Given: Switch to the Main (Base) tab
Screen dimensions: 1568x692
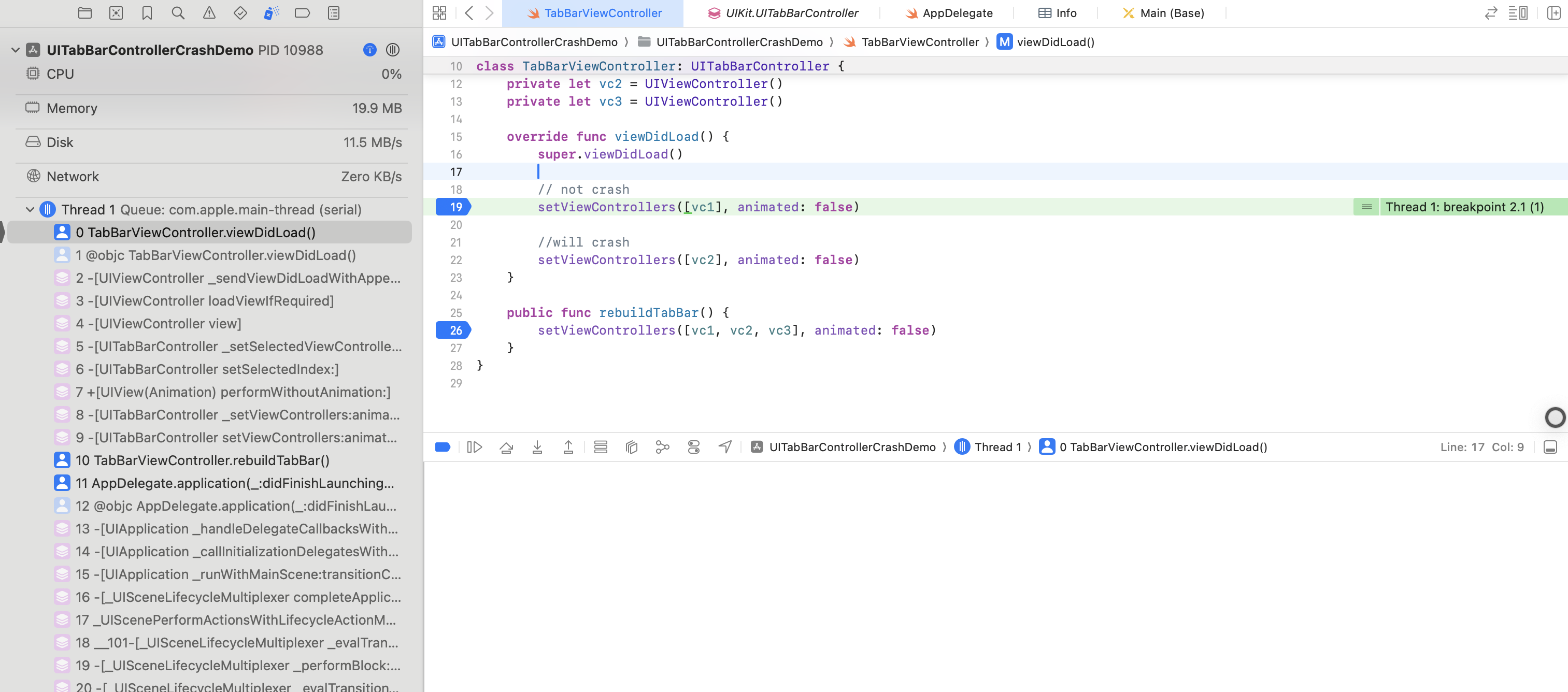Looking at the screenshot, I should [x=1171, y=13].
